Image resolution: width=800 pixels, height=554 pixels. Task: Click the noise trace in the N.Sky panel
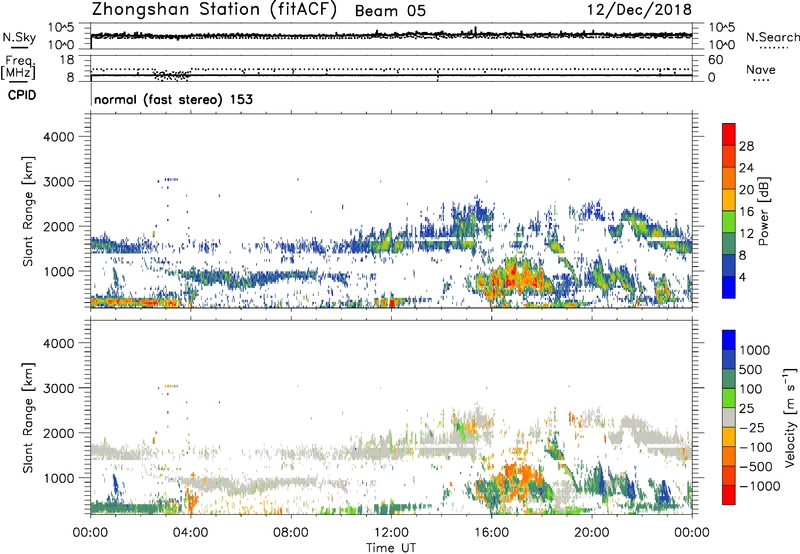pyautogui.click(x=391, y=35)
